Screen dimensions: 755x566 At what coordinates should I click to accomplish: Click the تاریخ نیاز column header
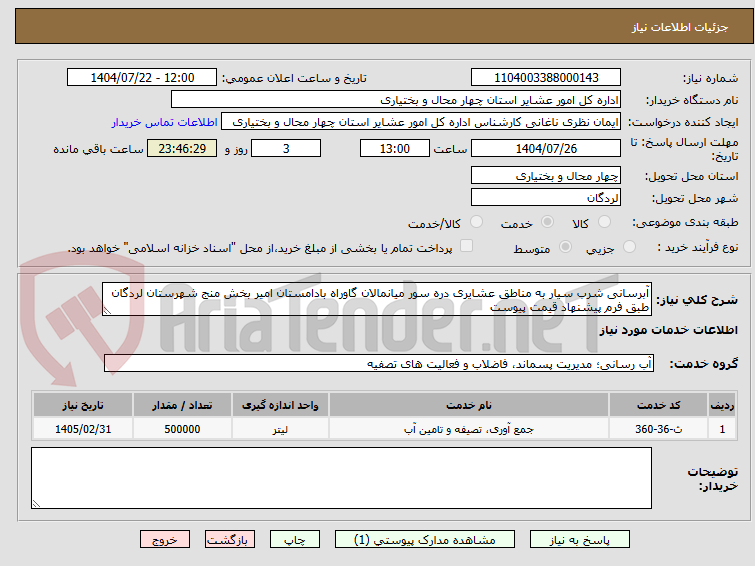coord(83,405)
